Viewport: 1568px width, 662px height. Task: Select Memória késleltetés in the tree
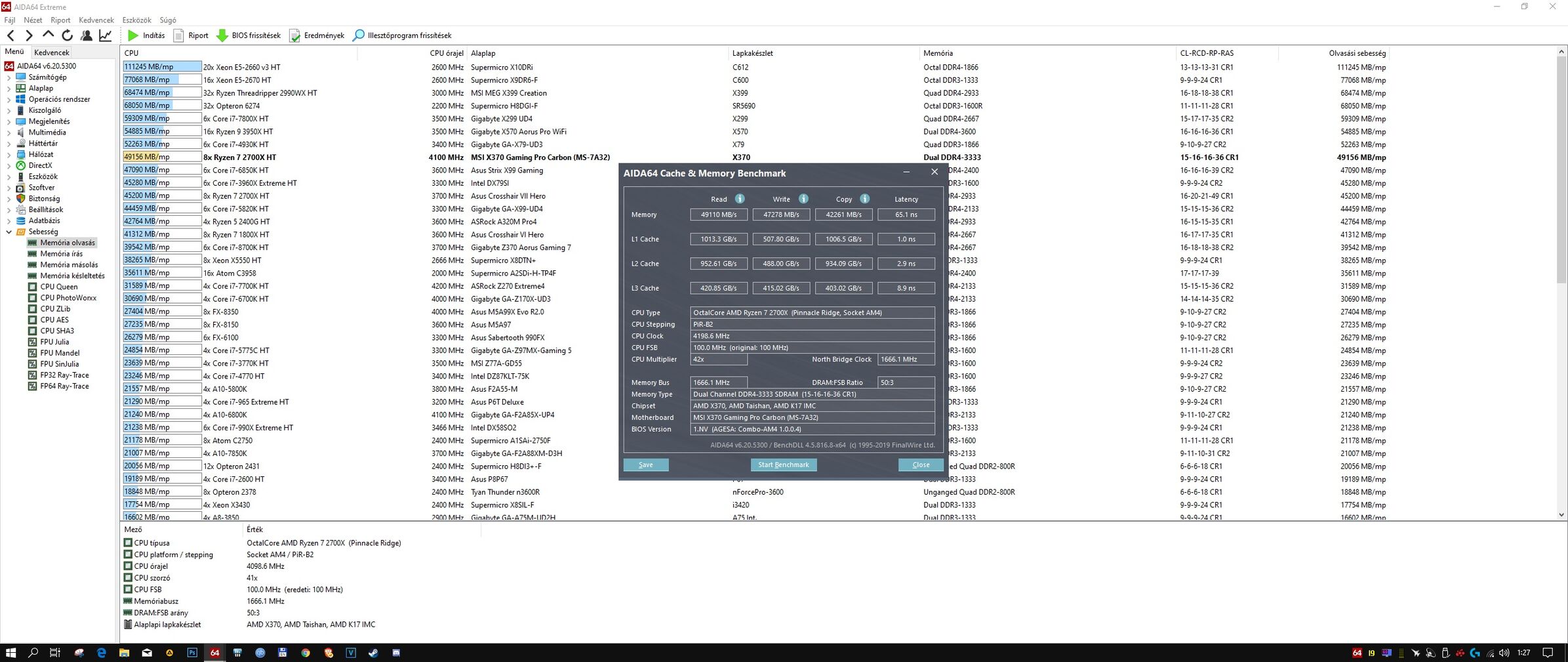tap(72, 276)
